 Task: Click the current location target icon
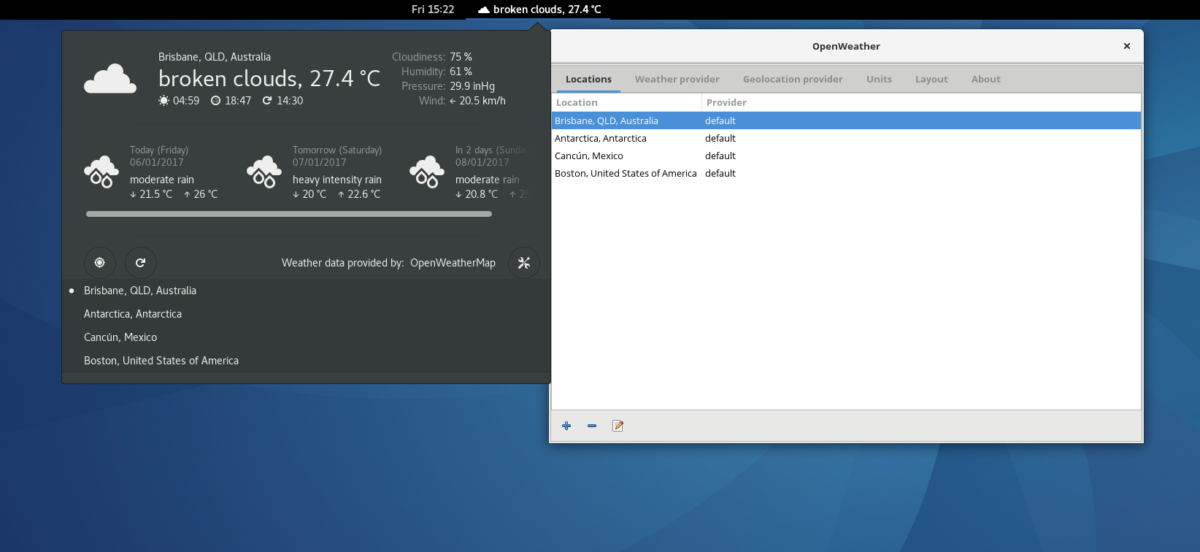(100, 263)
